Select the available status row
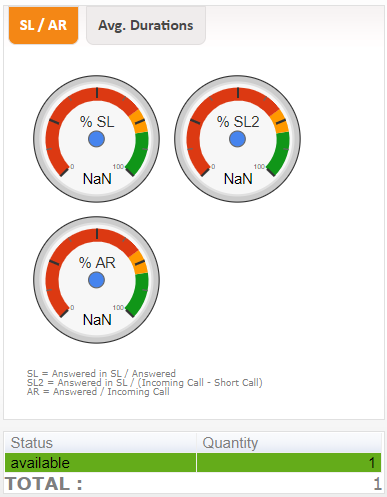The width and height of the screenshot is (387, 497). pyautogui.click(x=193, y=462)
